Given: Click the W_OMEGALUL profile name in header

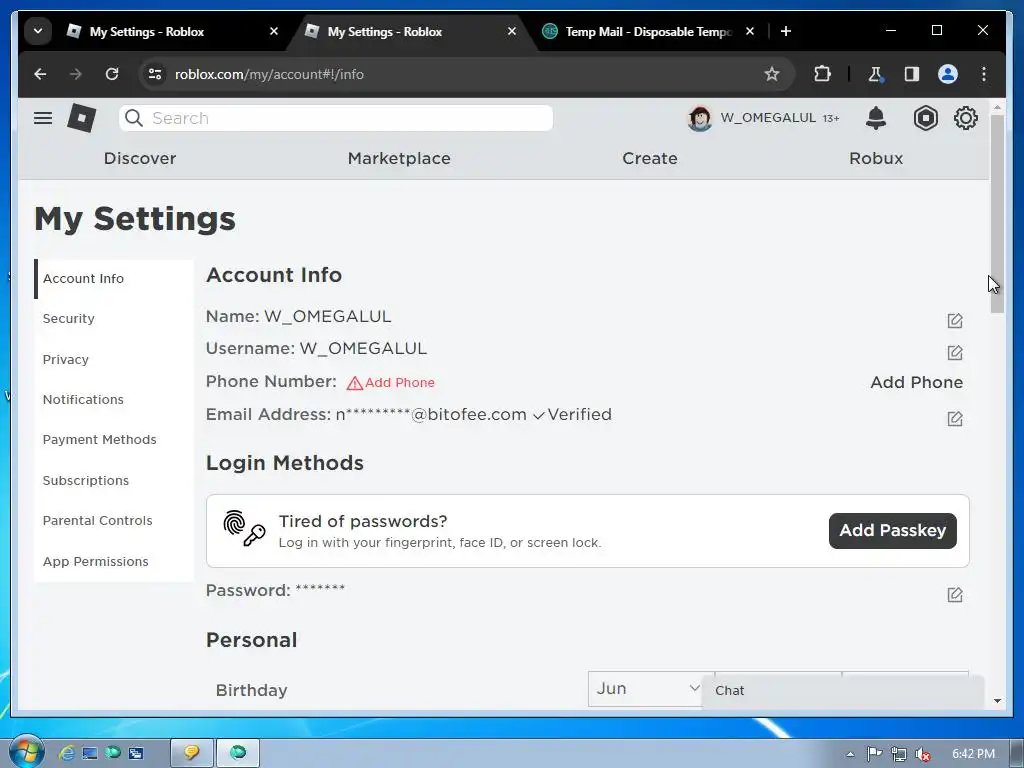Looking at the screenshot, I should coord(768,118).
